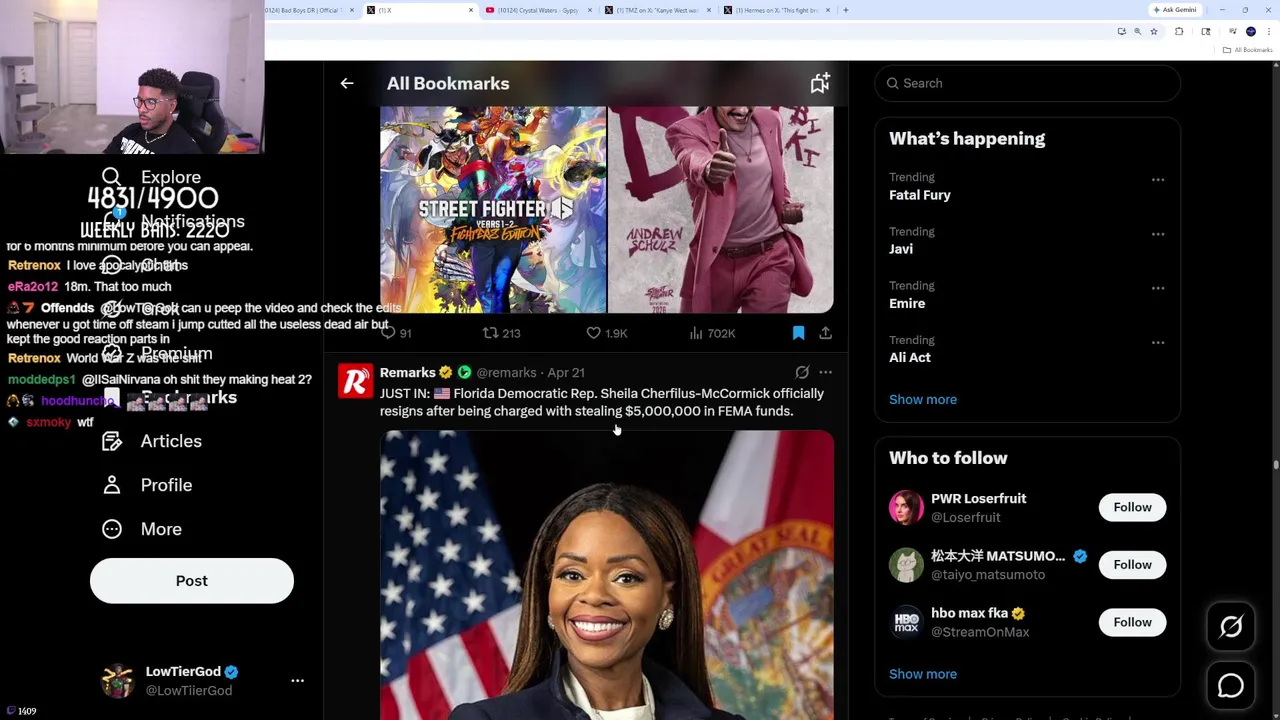
Task: Open the Chrome three-dot menu
Action: click(1268, 32)
